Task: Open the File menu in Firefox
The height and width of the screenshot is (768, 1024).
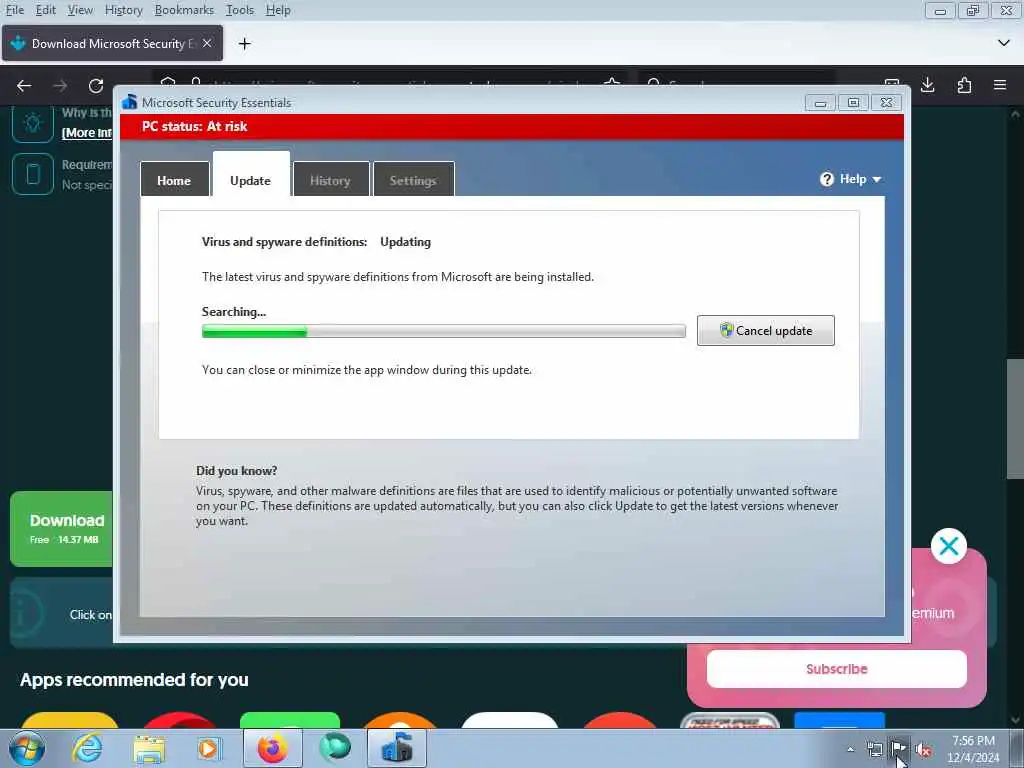Action: pos(14,10)
